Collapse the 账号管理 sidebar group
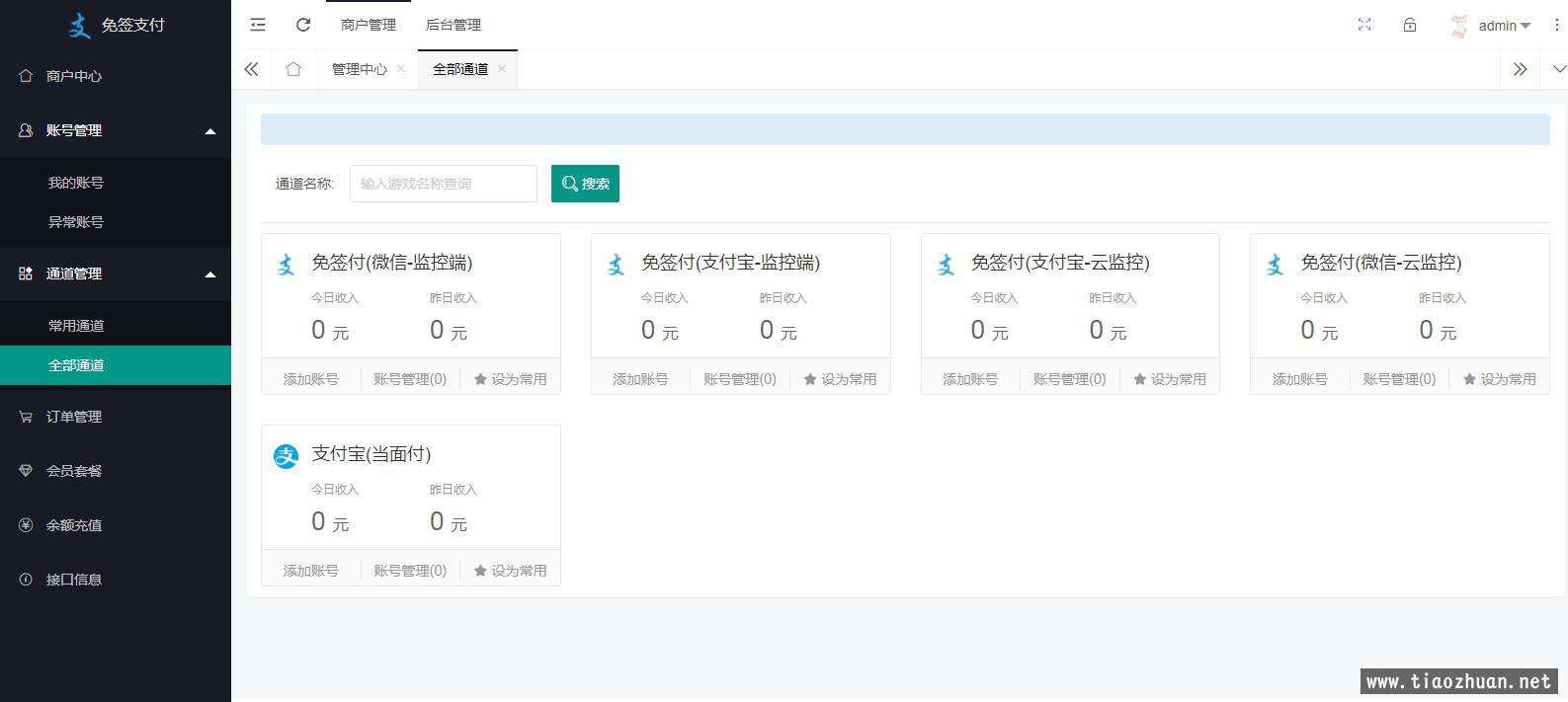The image size is (1568, 702). 116,130
